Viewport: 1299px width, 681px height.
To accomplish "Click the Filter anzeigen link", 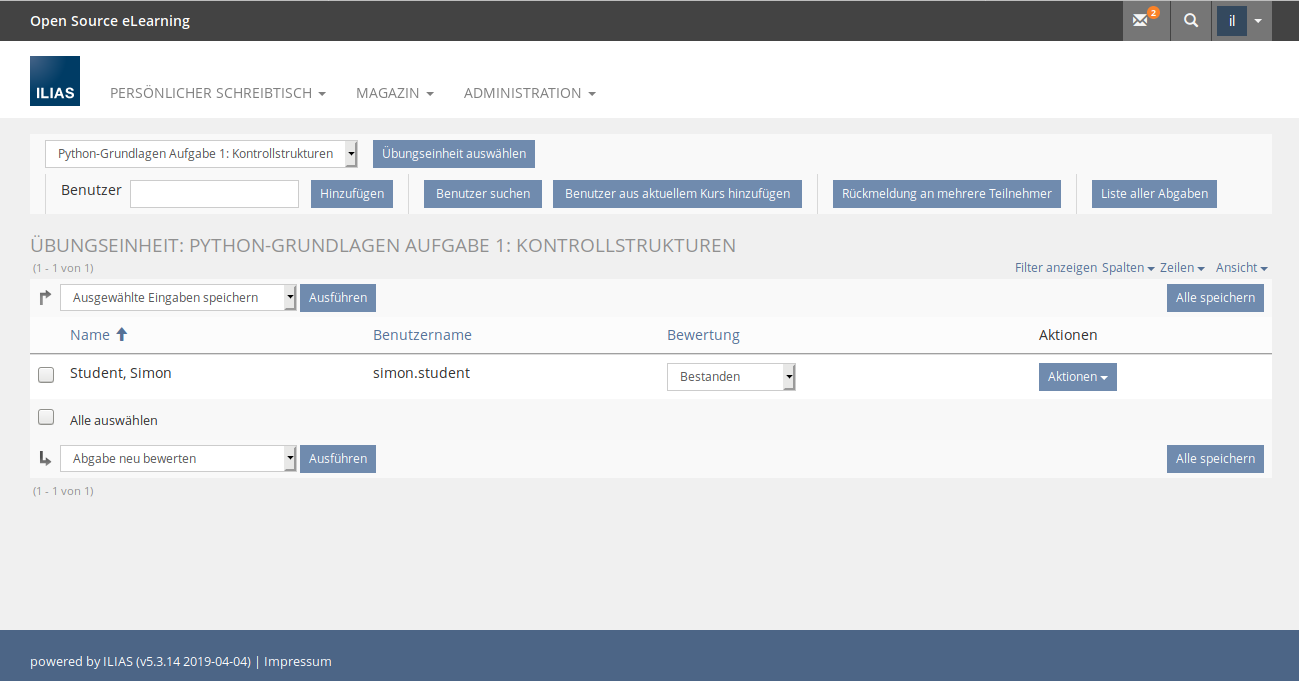I will [1055, 268].
